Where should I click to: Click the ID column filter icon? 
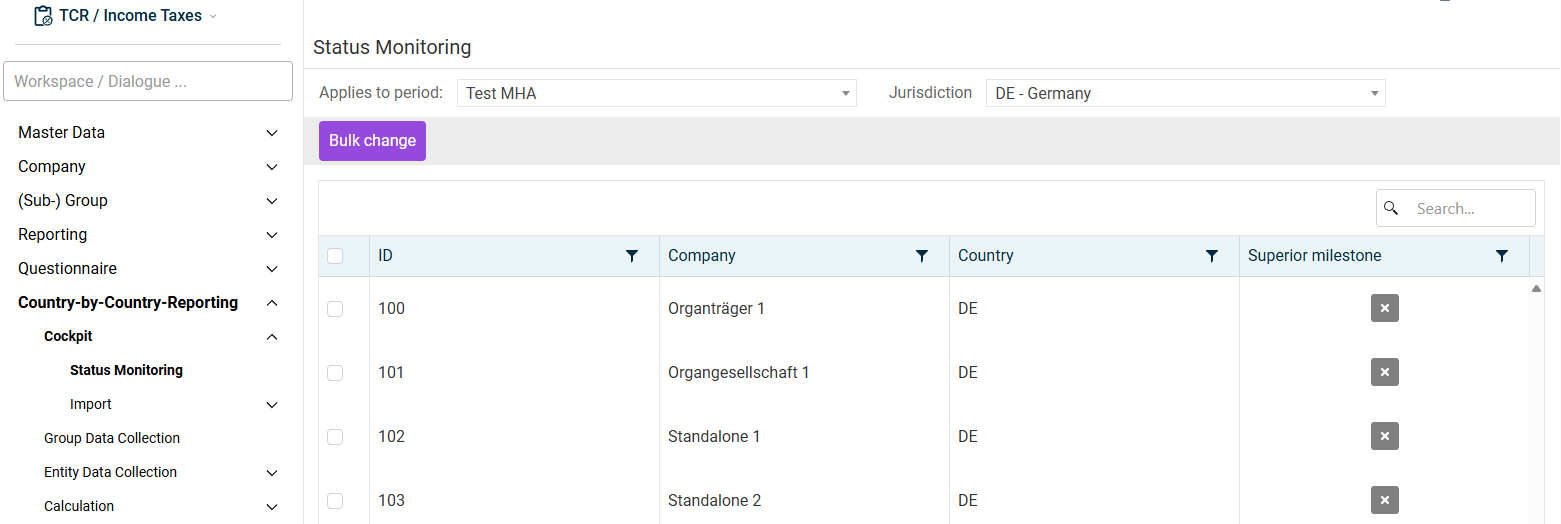click(x=631, y=256)
